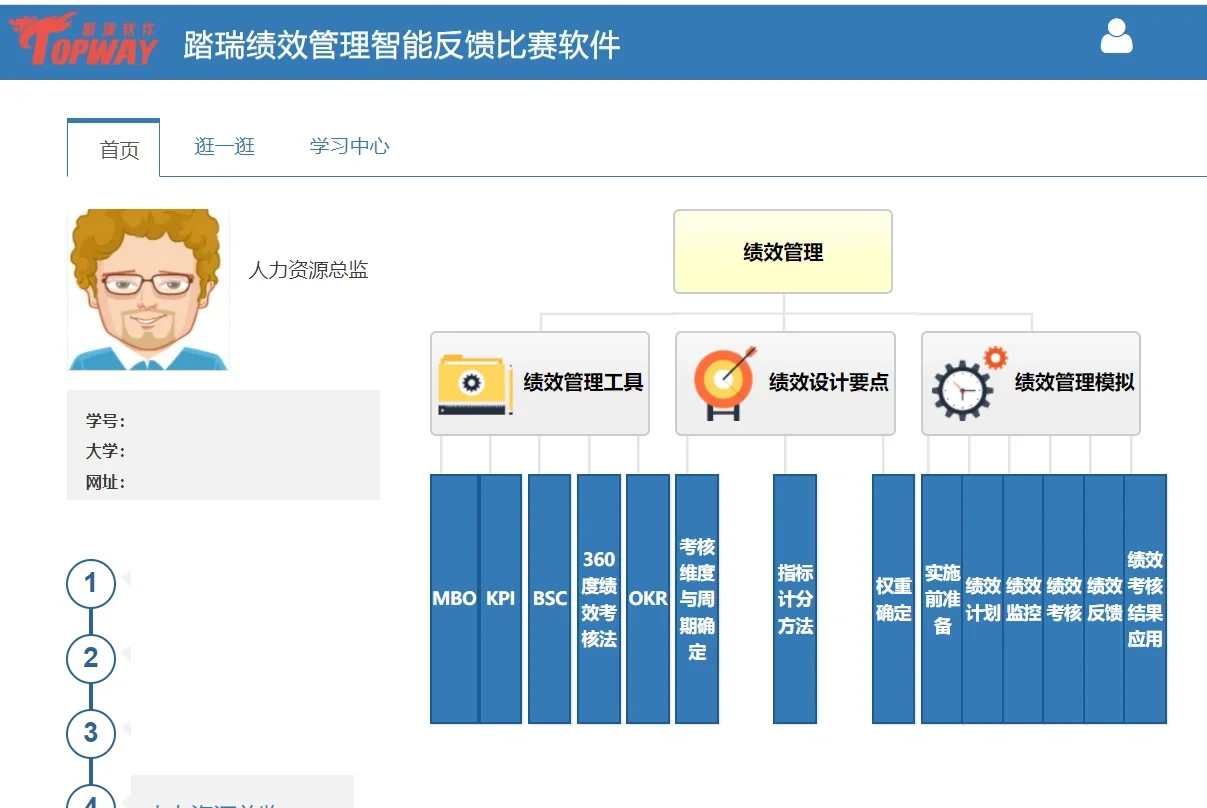Select step 3 on the progress track
Viewport: 1207px width, 808px height.
91,733
